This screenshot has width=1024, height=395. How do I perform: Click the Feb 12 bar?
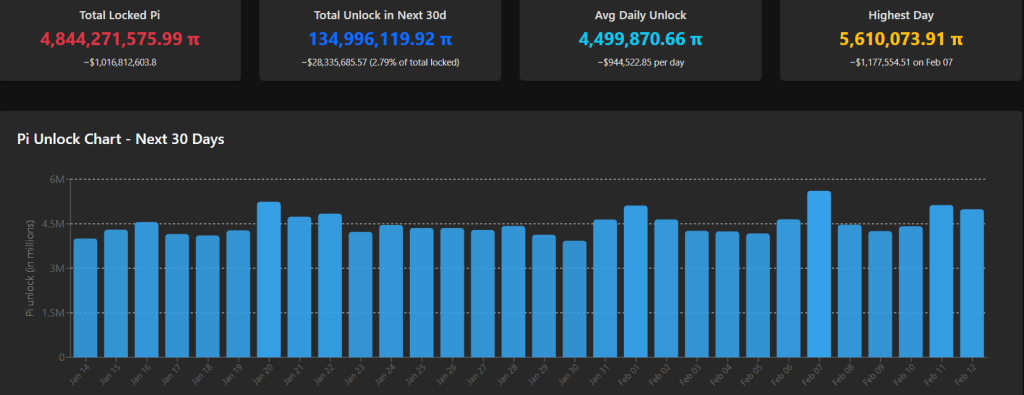click(x=972, y=283)
